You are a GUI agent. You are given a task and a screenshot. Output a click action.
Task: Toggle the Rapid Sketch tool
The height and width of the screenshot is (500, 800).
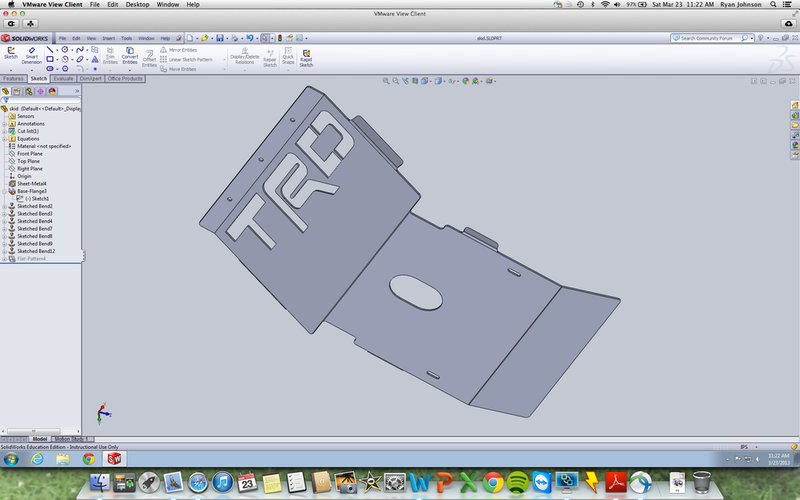306,58
